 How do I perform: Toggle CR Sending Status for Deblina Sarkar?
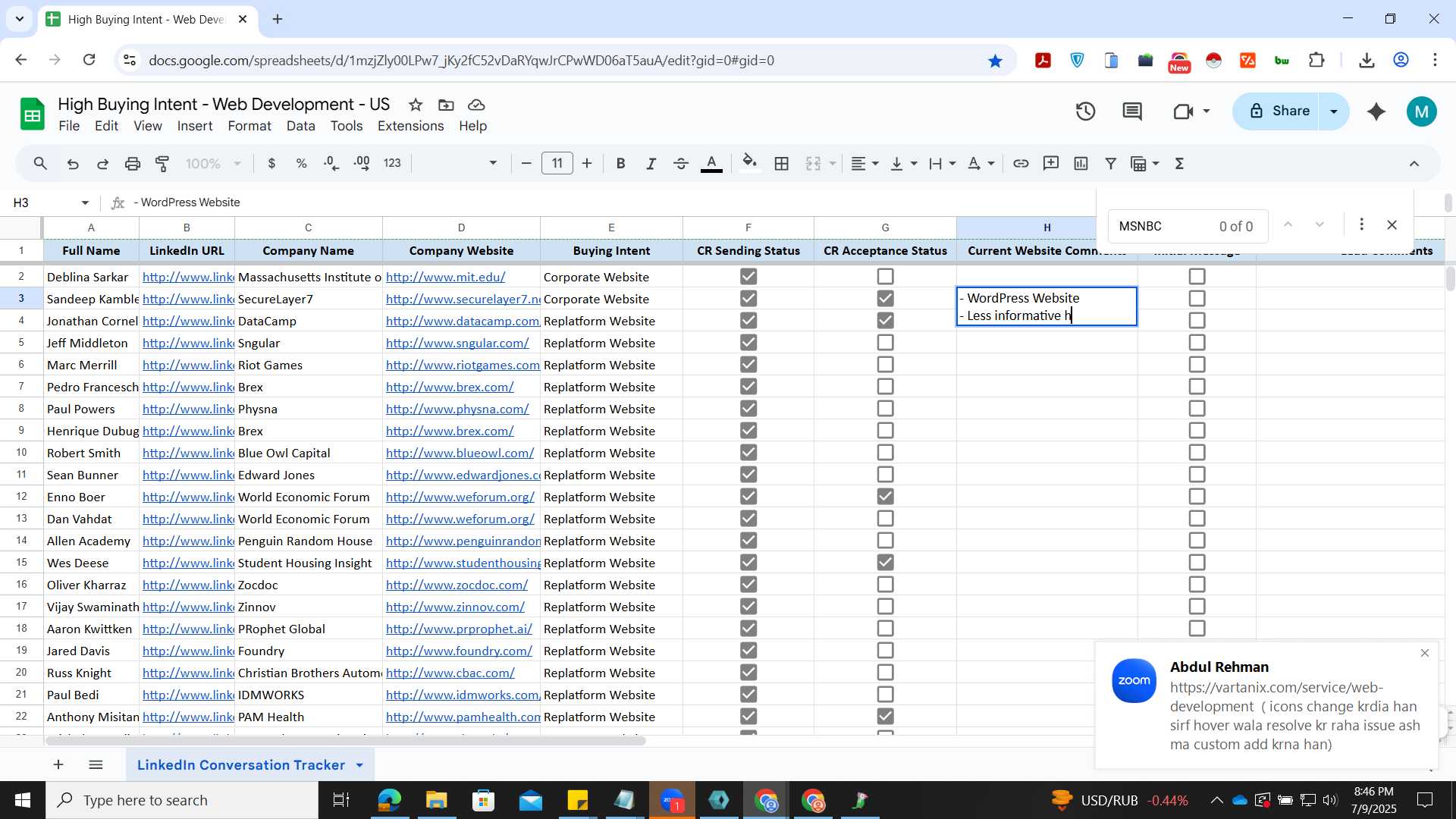[748, 277]
